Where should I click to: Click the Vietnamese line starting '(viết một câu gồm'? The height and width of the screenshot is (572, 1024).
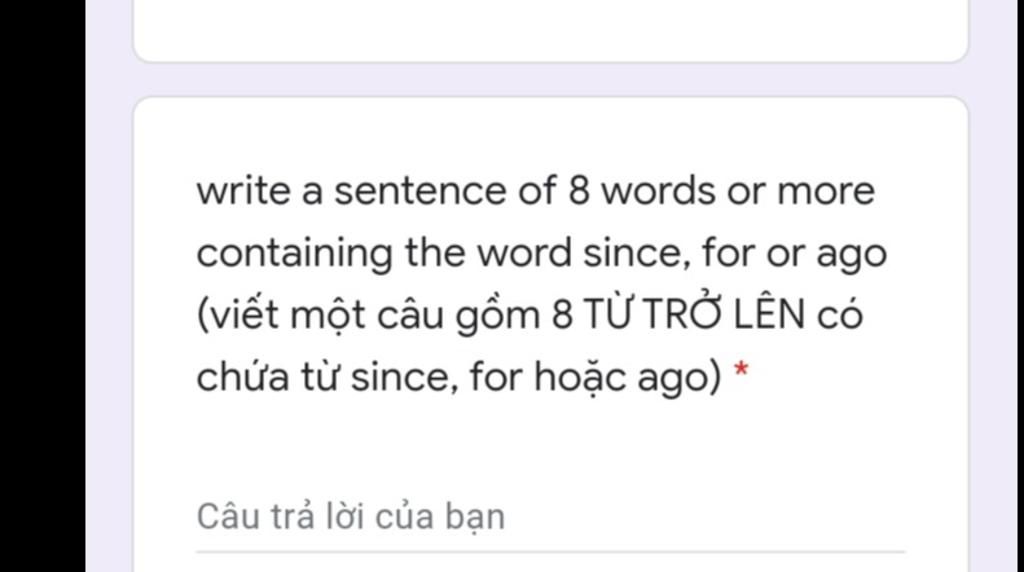coord(530,315)
